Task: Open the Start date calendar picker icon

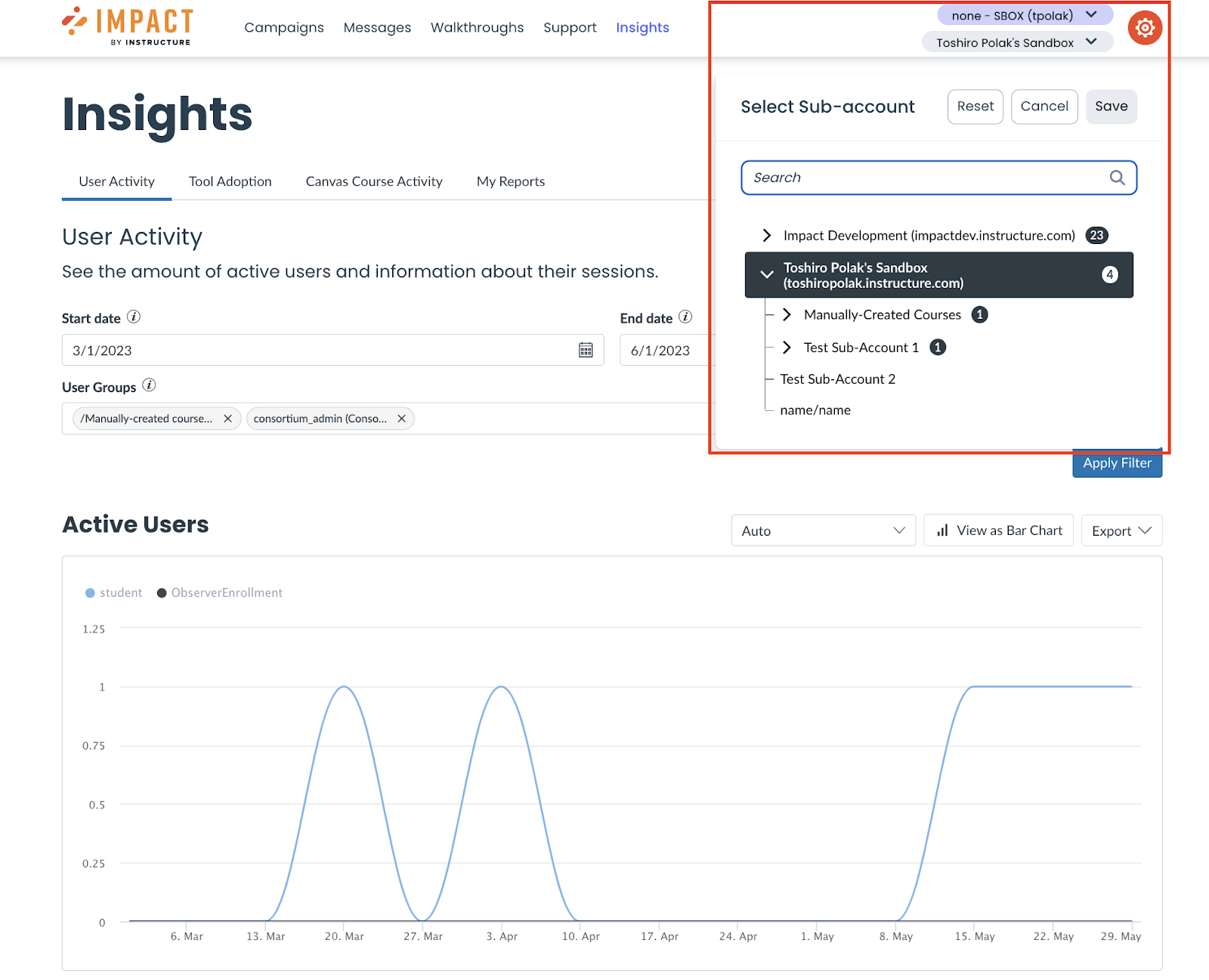Action: pyautogui.click(x=586, y=350)
